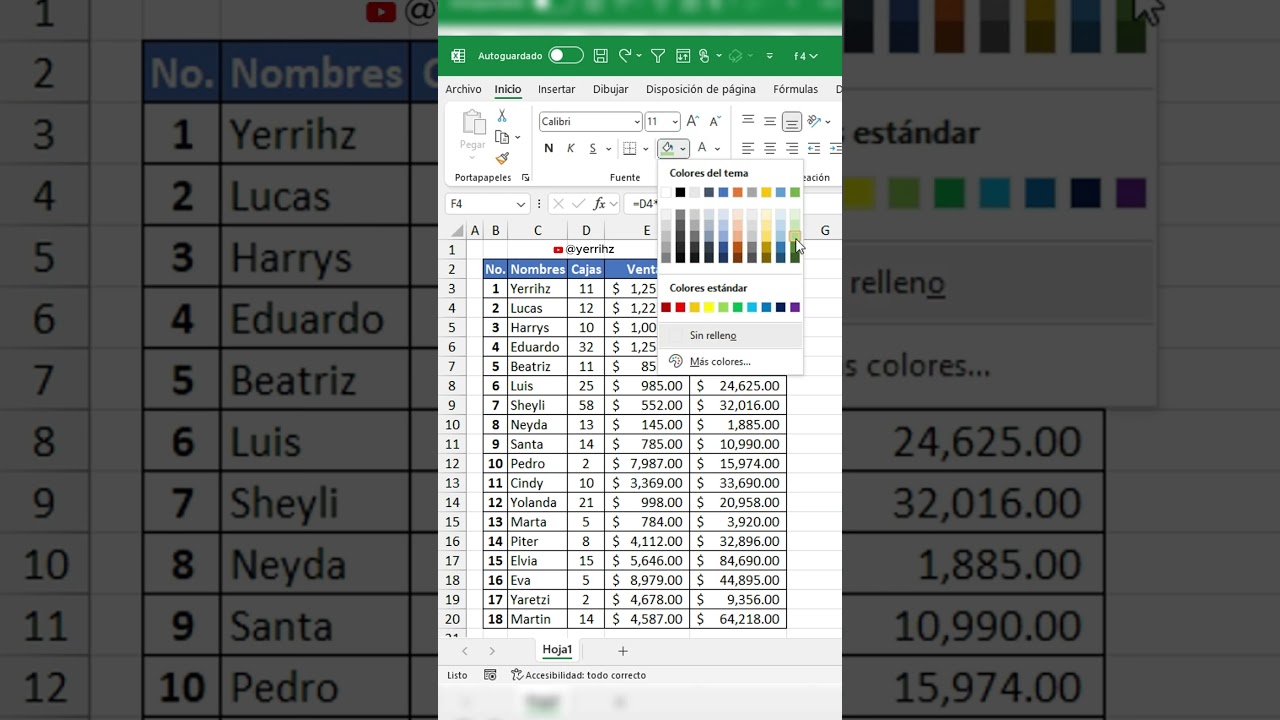
Task: Click the Cut scissors icon
Action: pyautogui.click(x=502, y=116)
